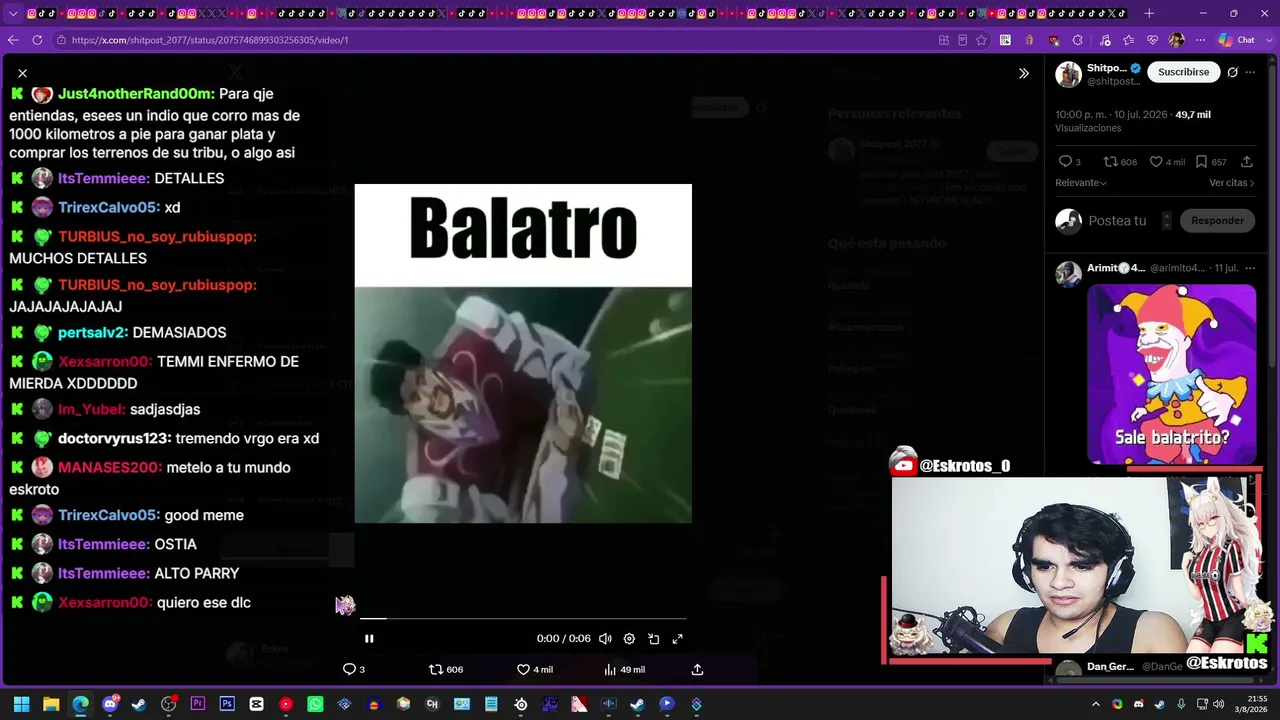
Task: Expand the Relevante sort dropdown
Action: tap(1081, 183)
